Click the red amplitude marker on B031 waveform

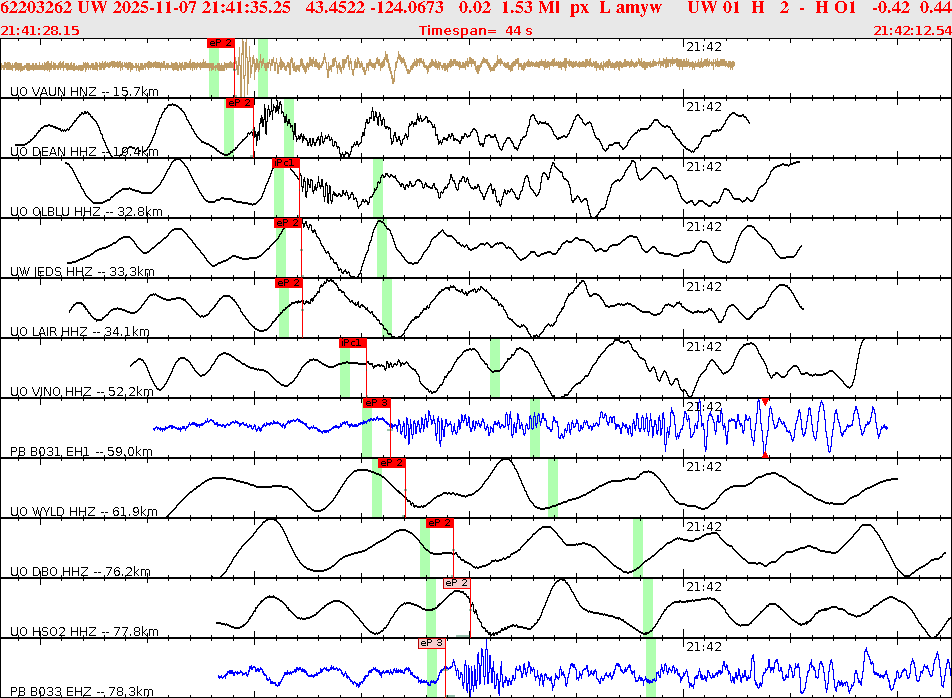pos(764,402)
